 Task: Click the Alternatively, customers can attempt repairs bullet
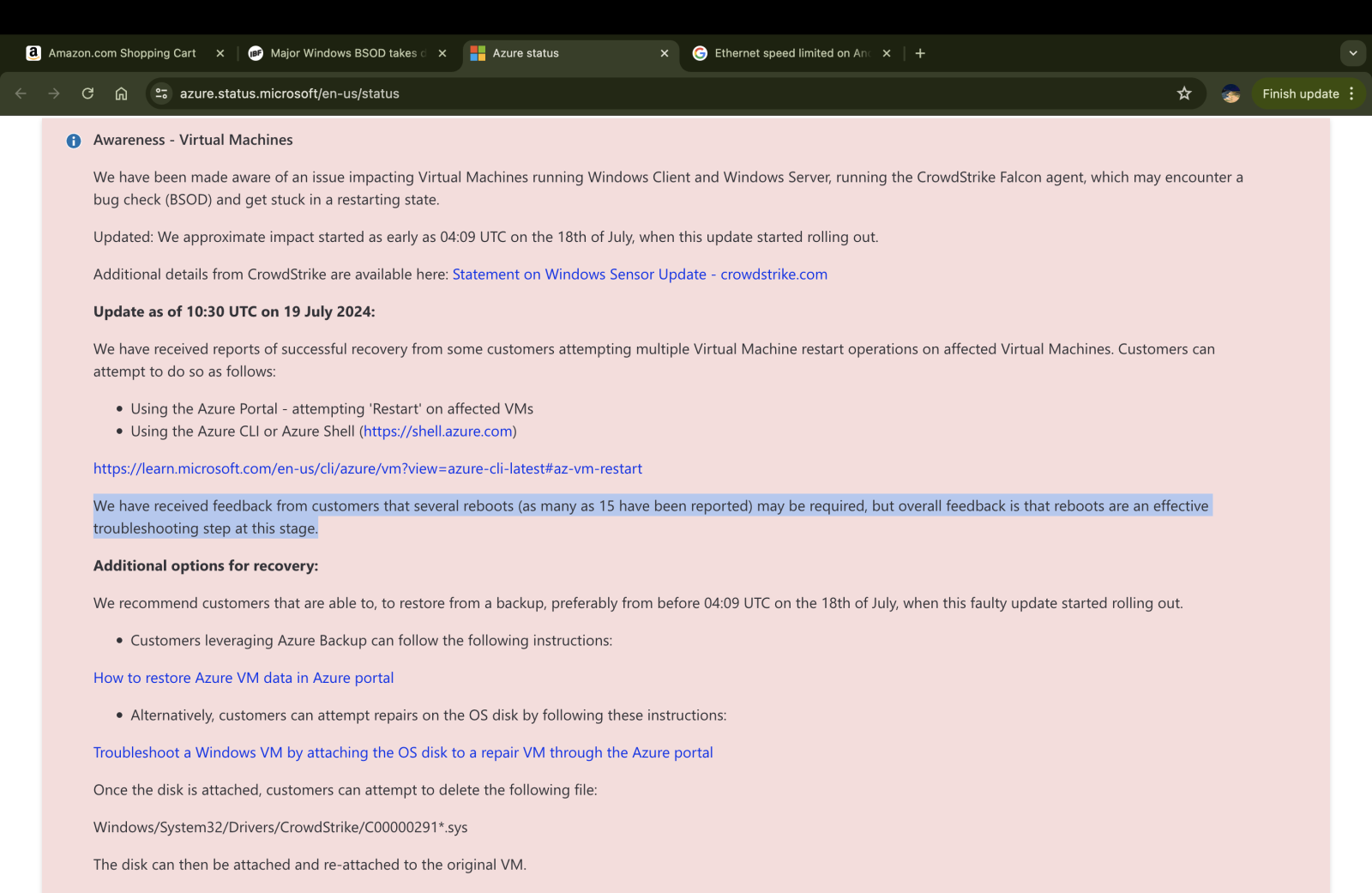429,715
